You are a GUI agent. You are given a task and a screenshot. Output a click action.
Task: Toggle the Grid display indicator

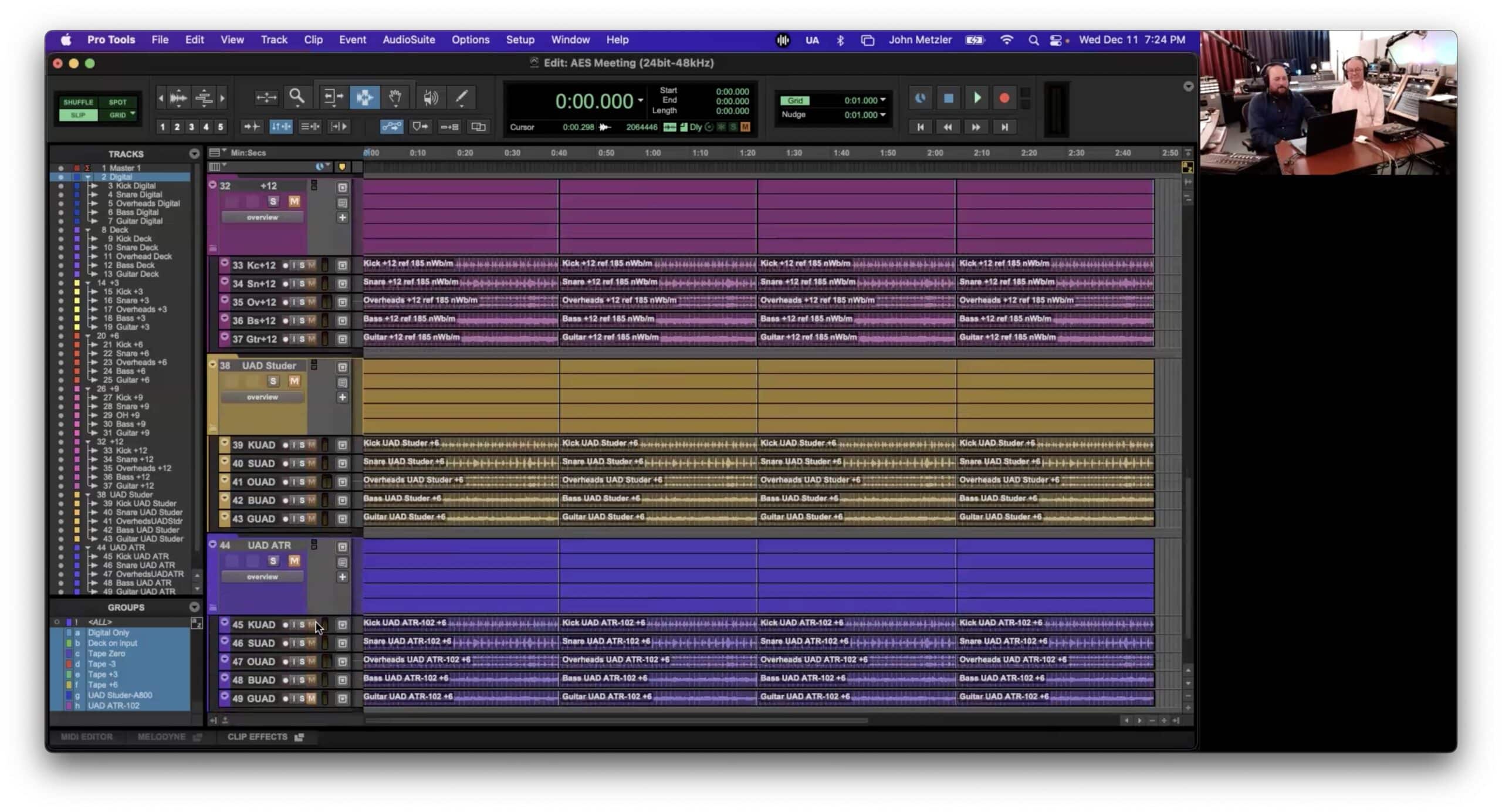click(794, 100)
